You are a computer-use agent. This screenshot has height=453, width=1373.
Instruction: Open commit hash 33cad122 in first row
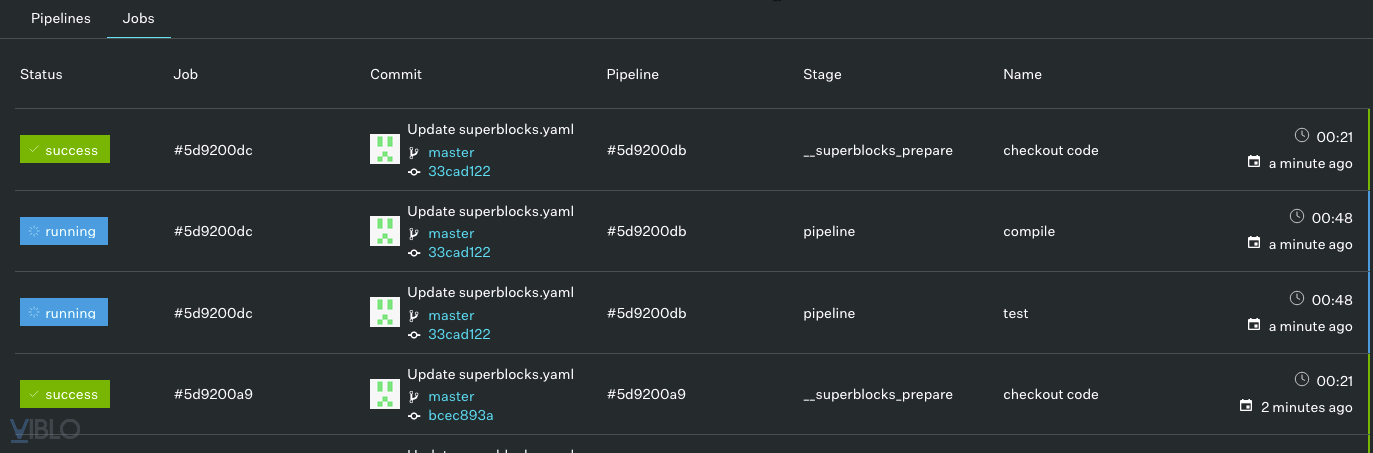[459, 171]
